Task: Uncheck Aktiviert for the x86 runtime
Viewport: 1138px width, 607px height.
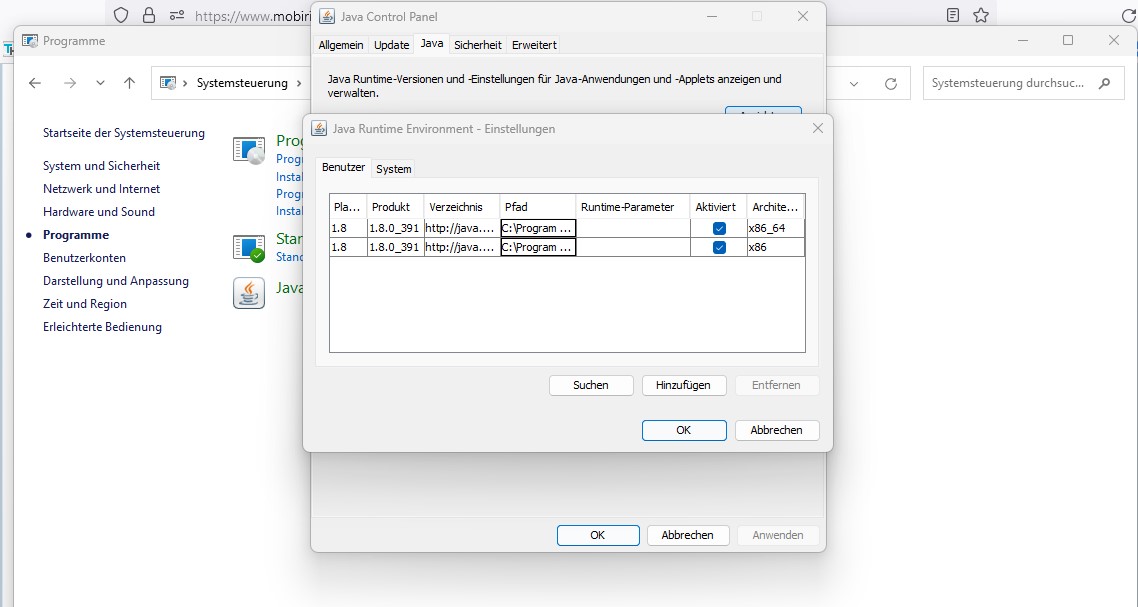Action: (719, 247)
